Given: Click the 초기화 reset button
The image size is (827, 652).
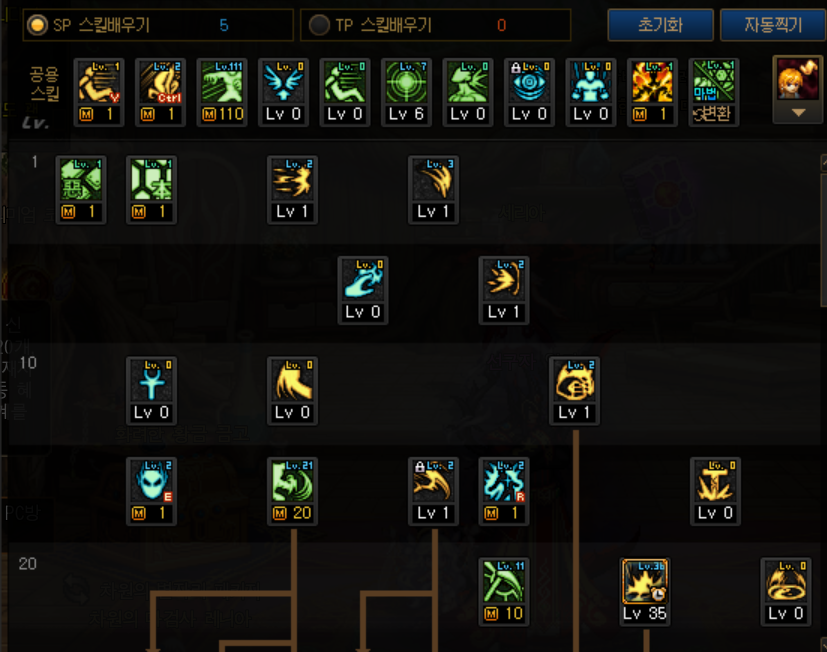Looking at the screenshot, I should (660, 25).
